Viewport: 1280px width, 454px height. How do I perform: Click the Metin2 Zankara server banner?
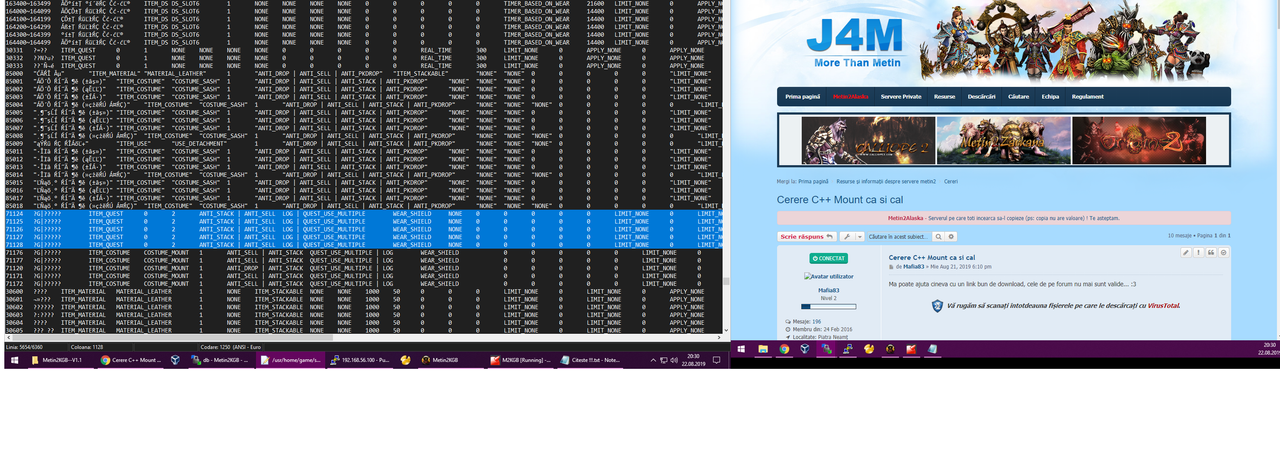[1003, 140]
